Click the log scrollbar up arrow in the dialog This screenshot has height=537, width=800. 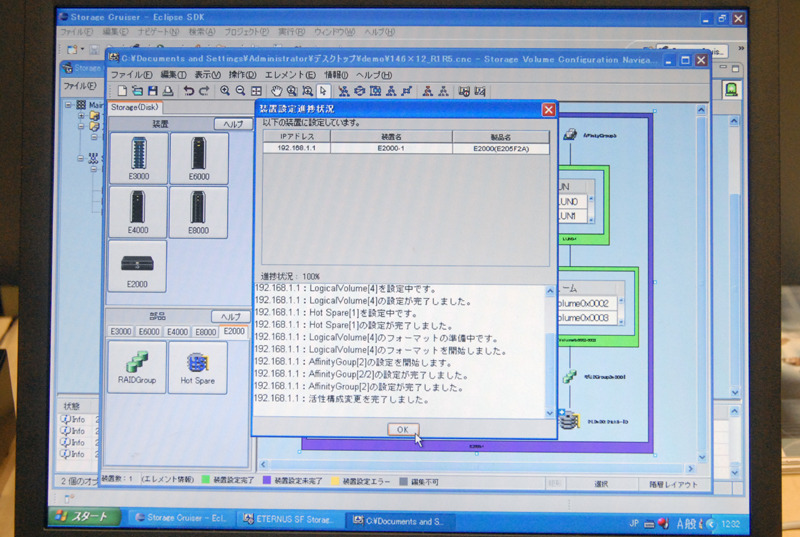click(x=550, y=292)
